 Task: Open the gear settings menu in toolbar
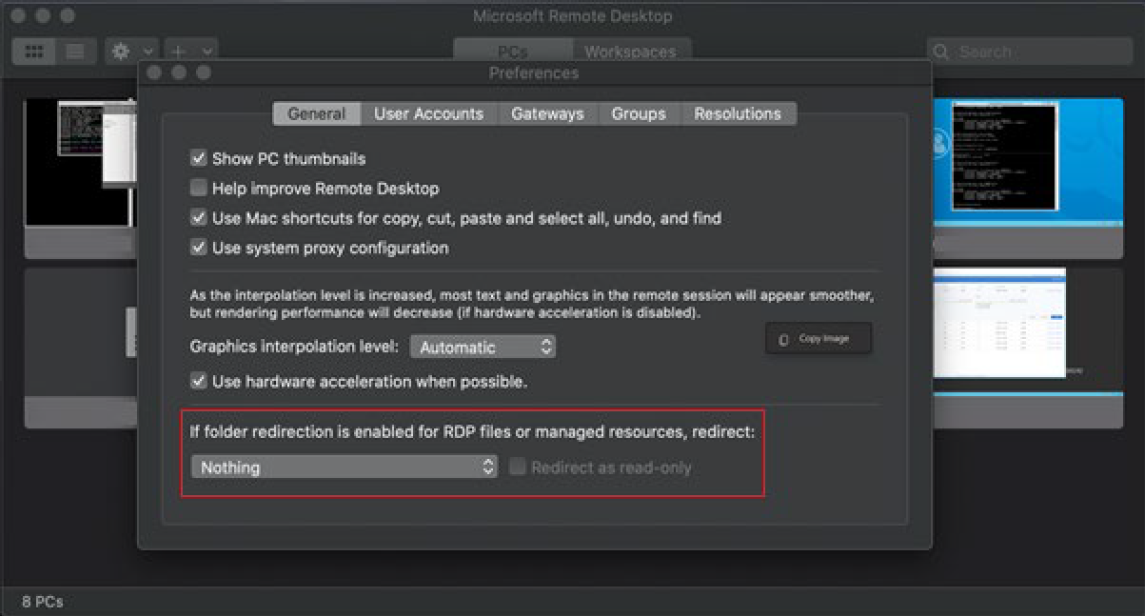coord(120,52)
